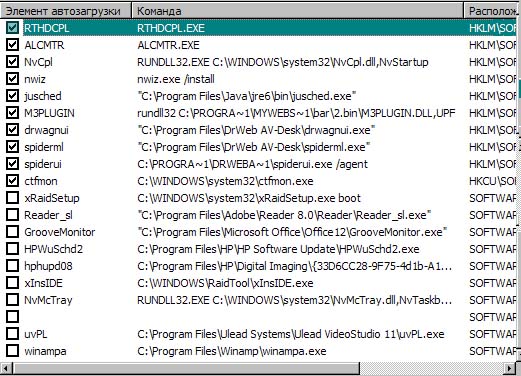The width and height of the screenshot is (521, 376).
Task: Select the M3PLUGIN.DLL,UPF command
Action: point(296,113)
